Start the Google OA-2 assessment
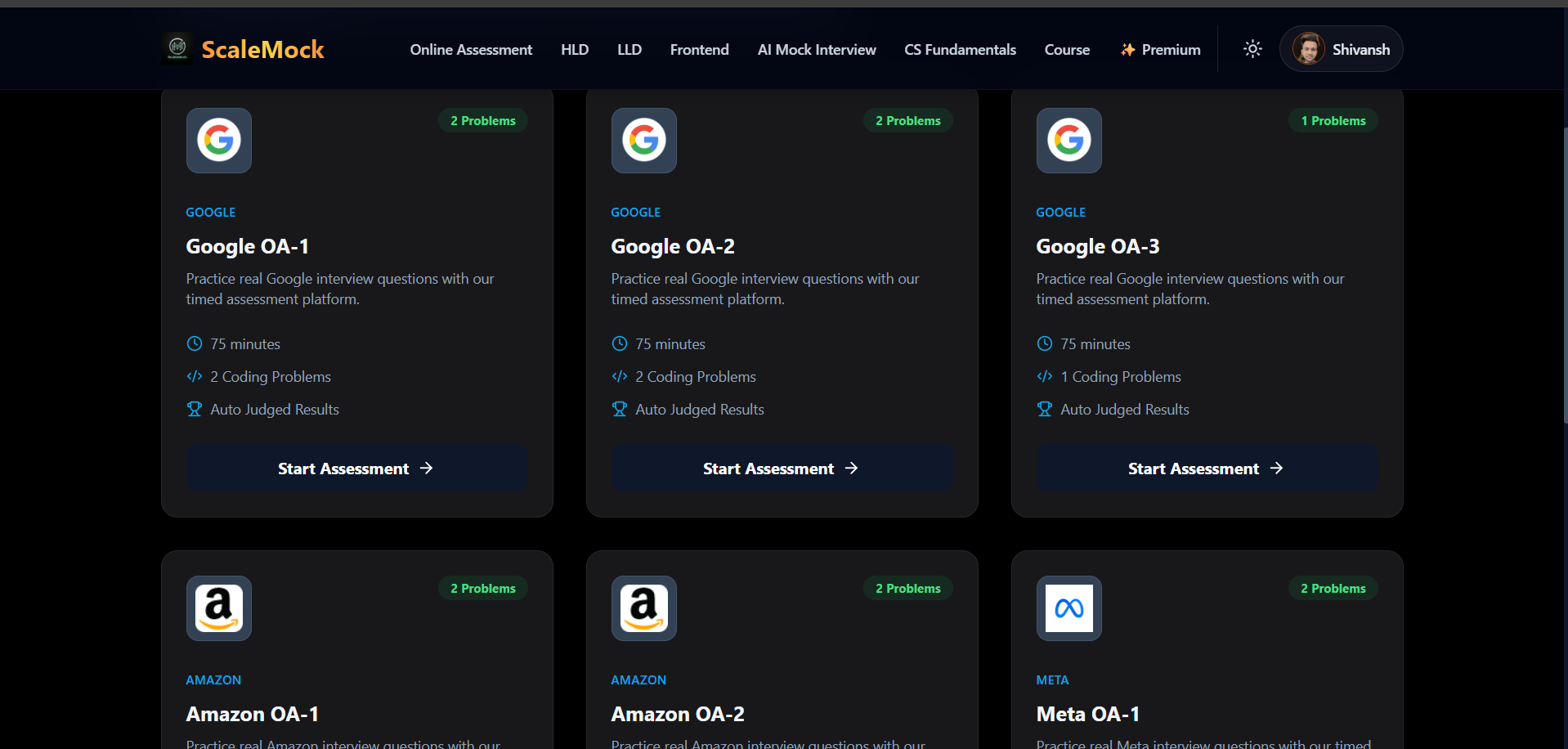1568x749 pixels. (x=782, y=469)
